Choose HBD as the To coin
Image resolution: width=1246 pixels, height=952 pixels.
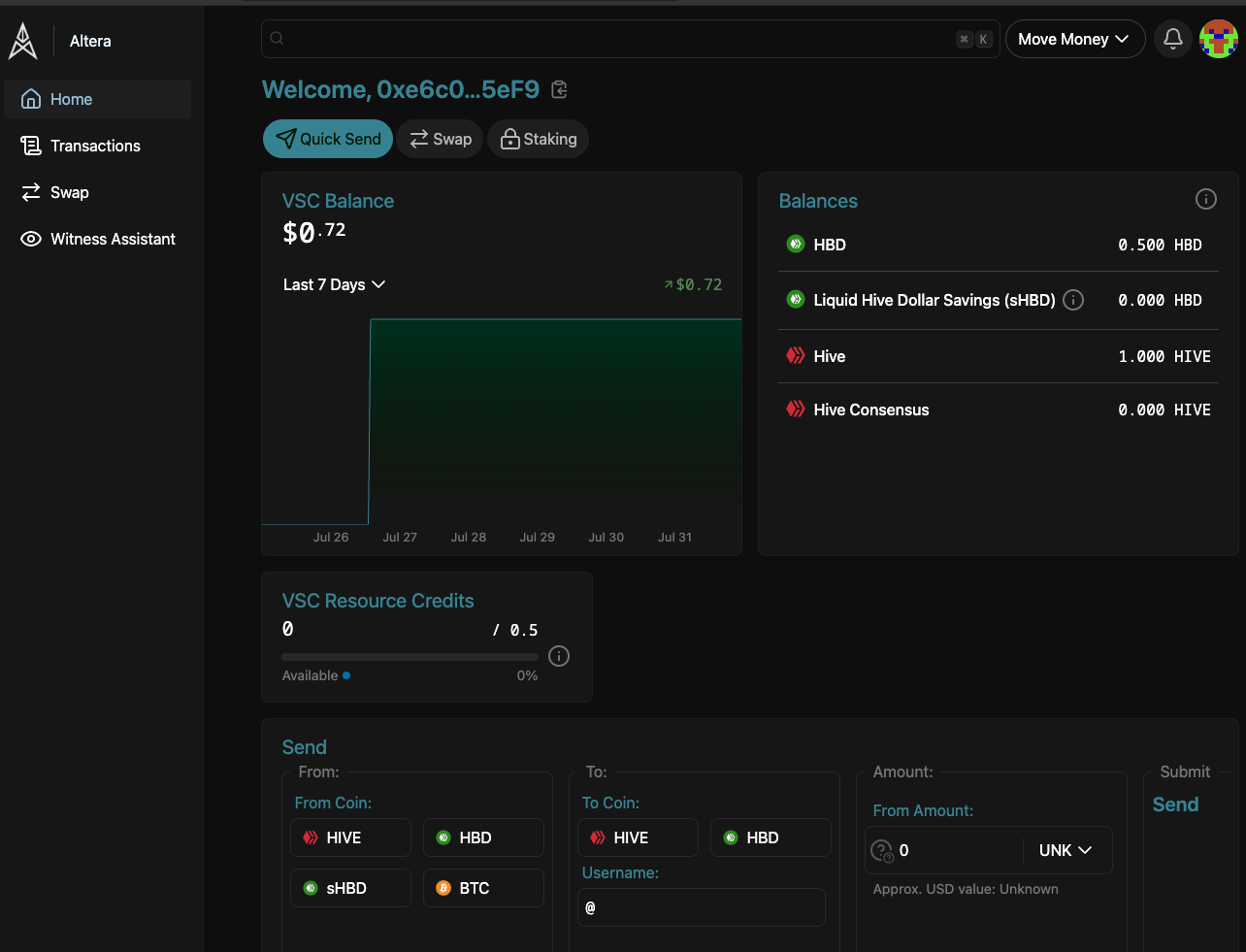pyautogui.click(x=771, y=837)
